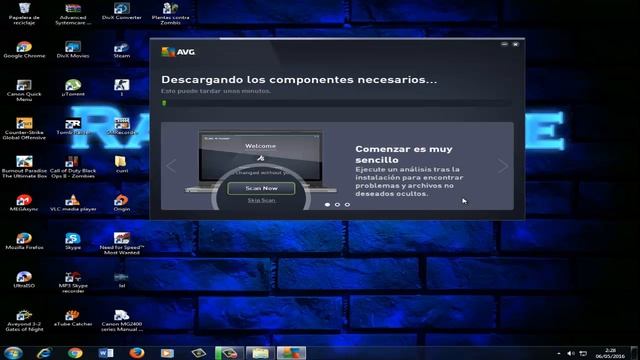Image resolution: width=640 pixels, height=360 pixels.
Task: Click the Scan Now preview image
Action: (261, 188)
